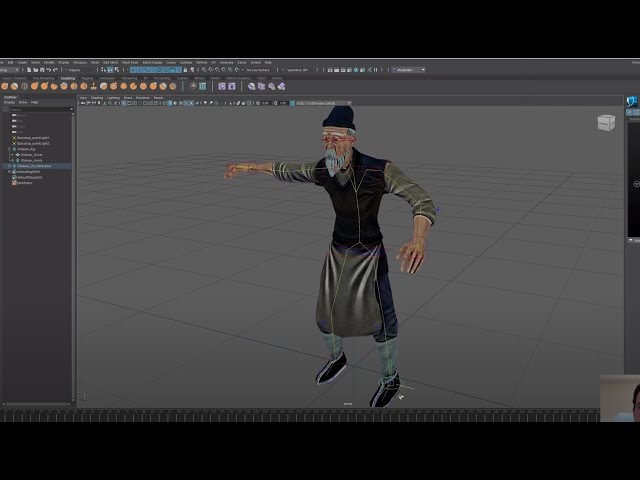Select the Amplify sculpting tool
The image size is (640, 480).
(163, 86)
